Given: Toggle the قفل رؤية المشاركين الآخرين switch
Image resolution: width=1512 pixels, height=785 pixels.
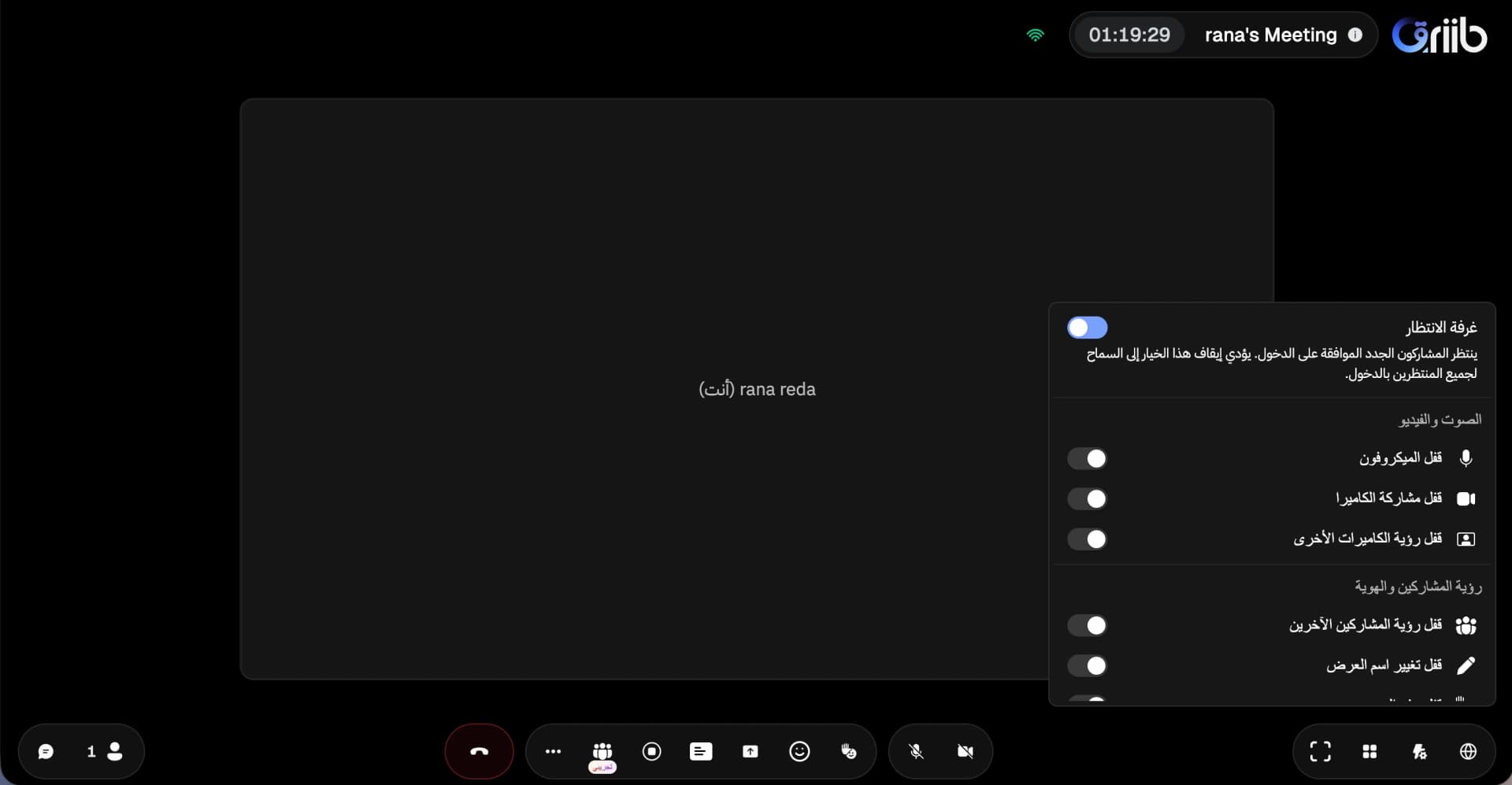Looking at the screenshot, I should (1088, 625).
